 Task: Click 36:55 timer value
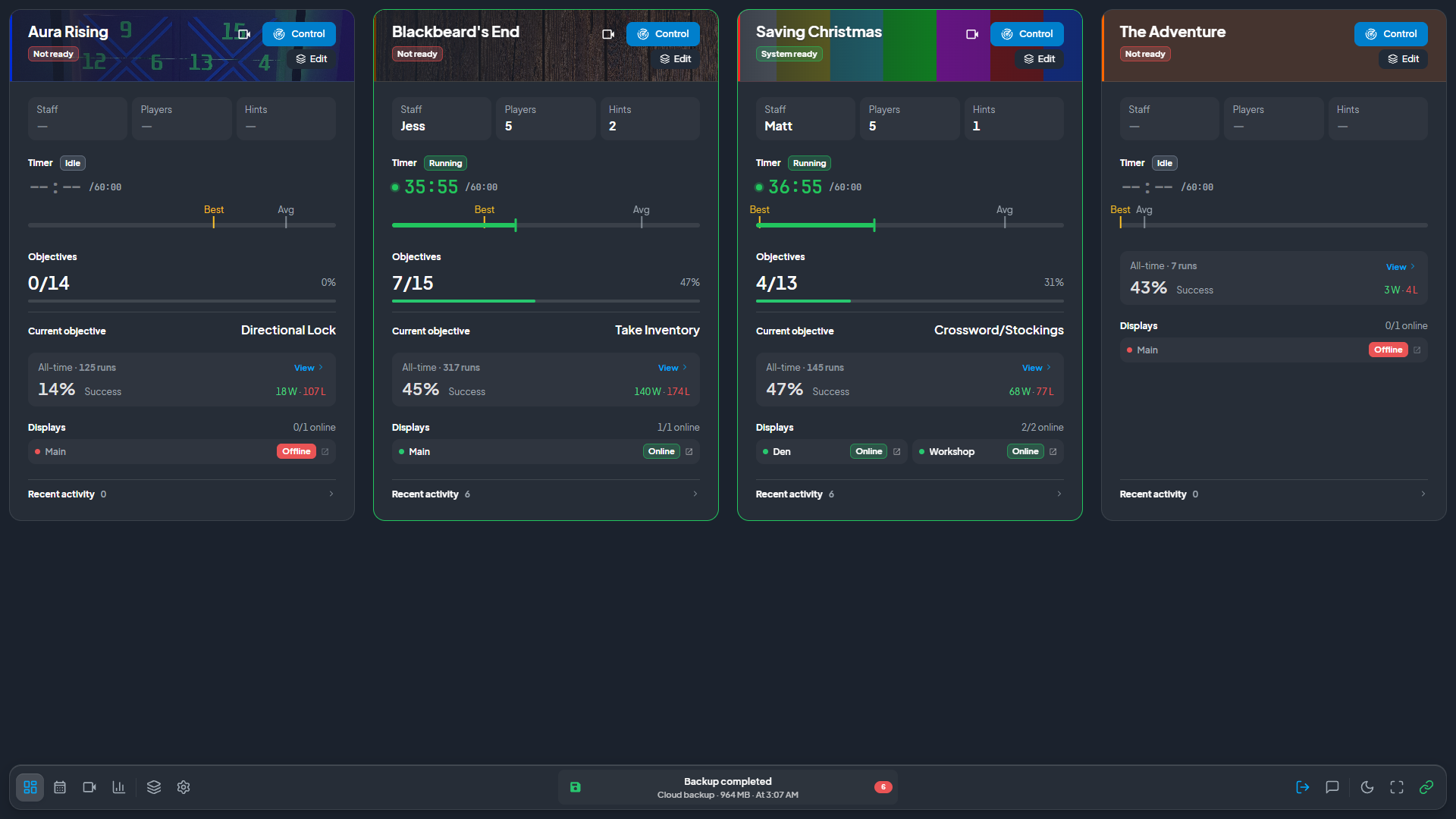pos(795,187)
